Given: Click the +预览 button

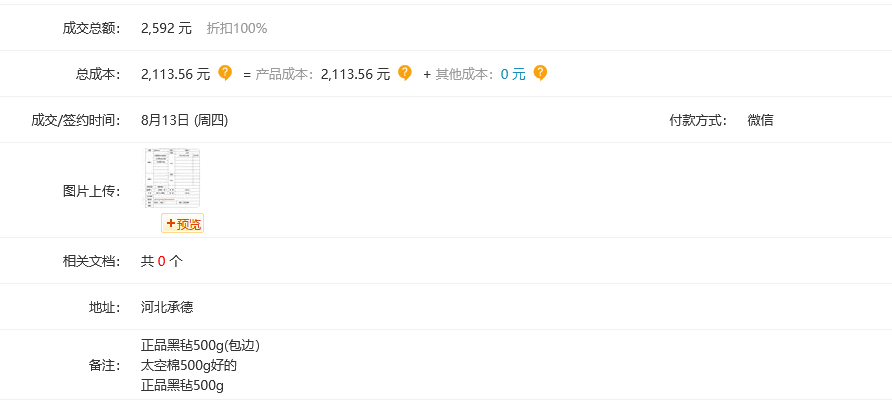Looking at the screenshot, I should point(183,224).
